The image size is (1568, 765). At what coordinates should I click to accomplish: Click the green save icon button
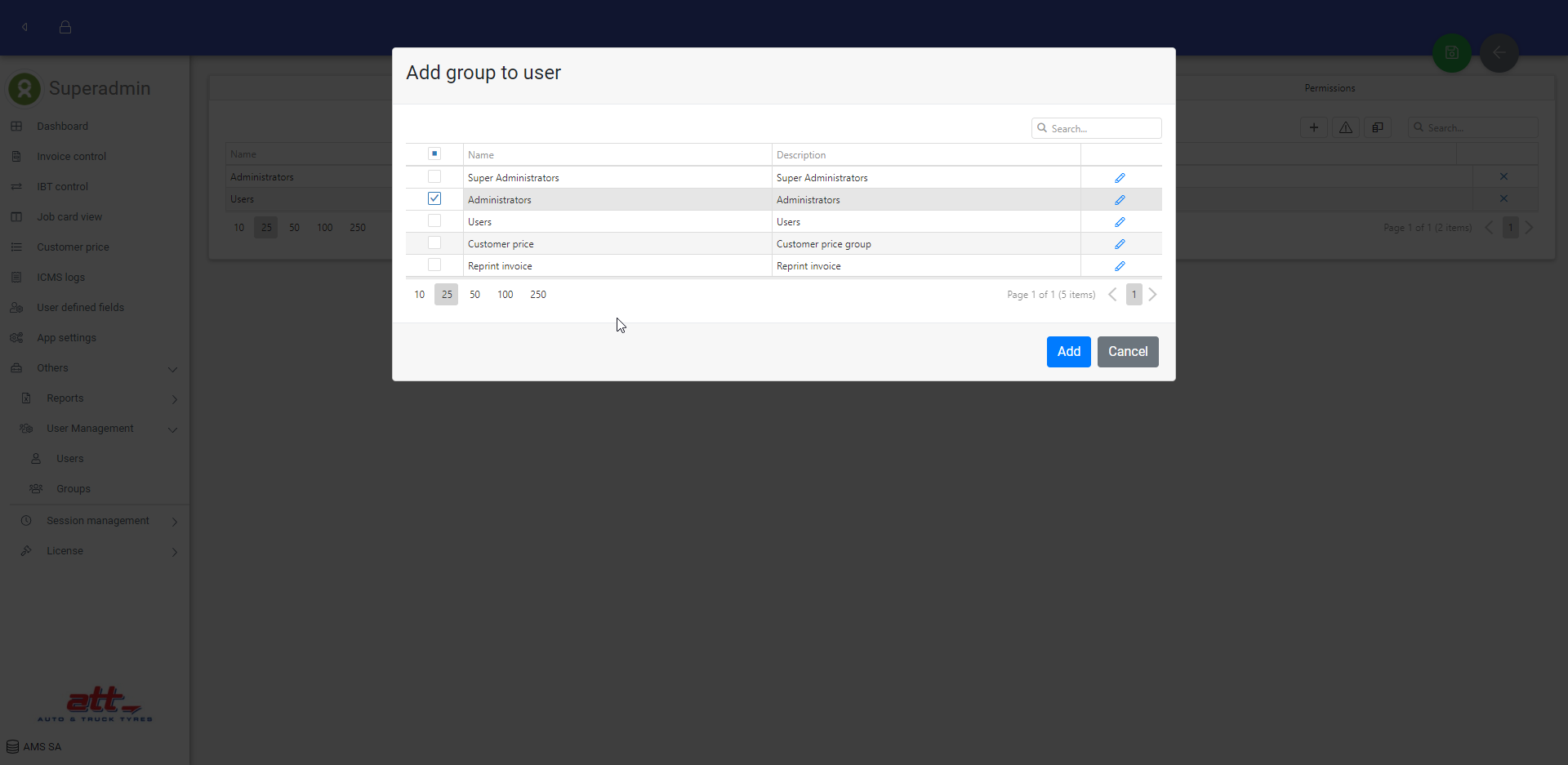(1451, 53)
